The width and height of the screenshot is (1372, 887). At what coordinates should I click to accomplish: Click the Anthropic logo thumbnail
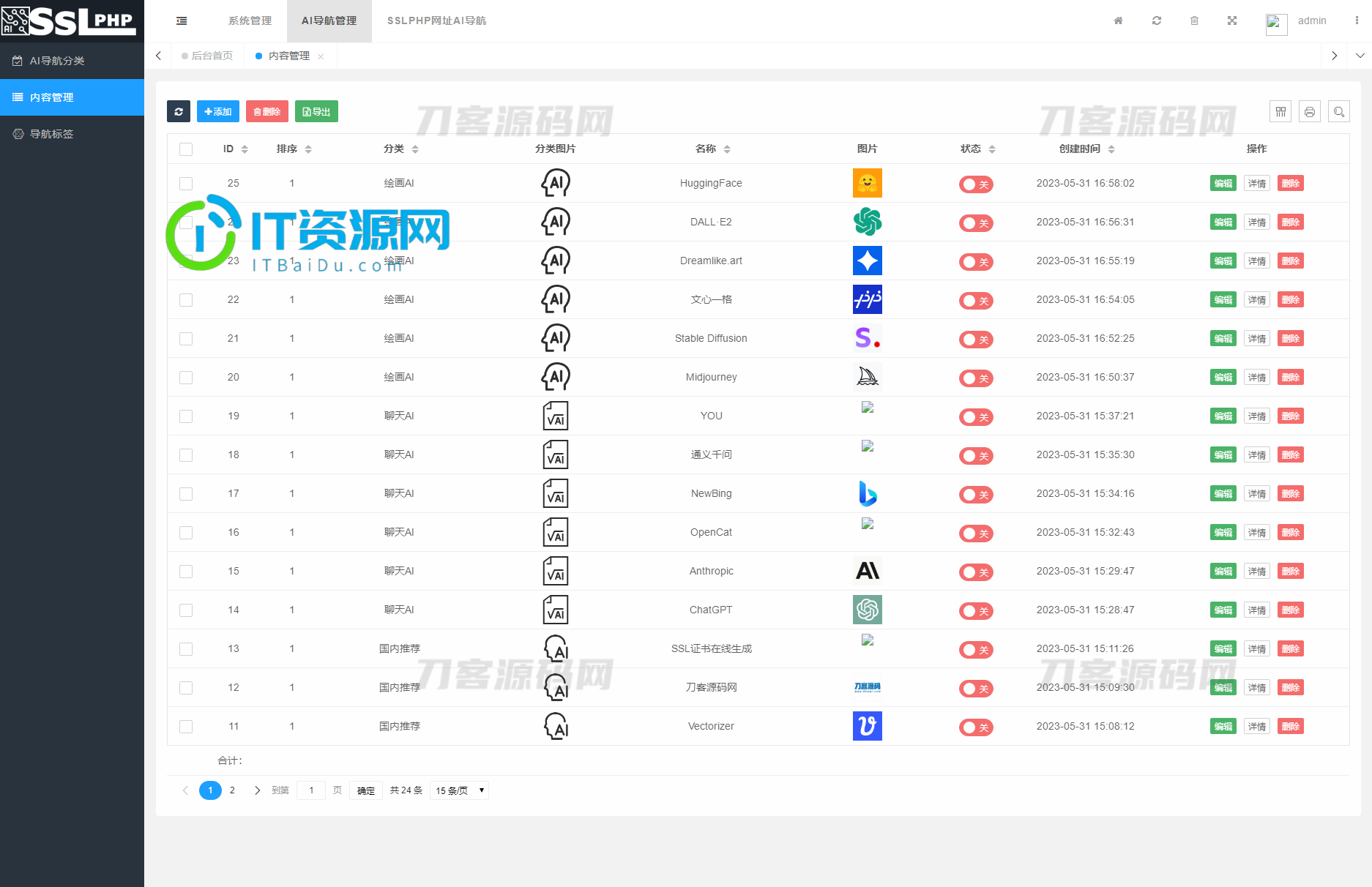pos(867,571)
